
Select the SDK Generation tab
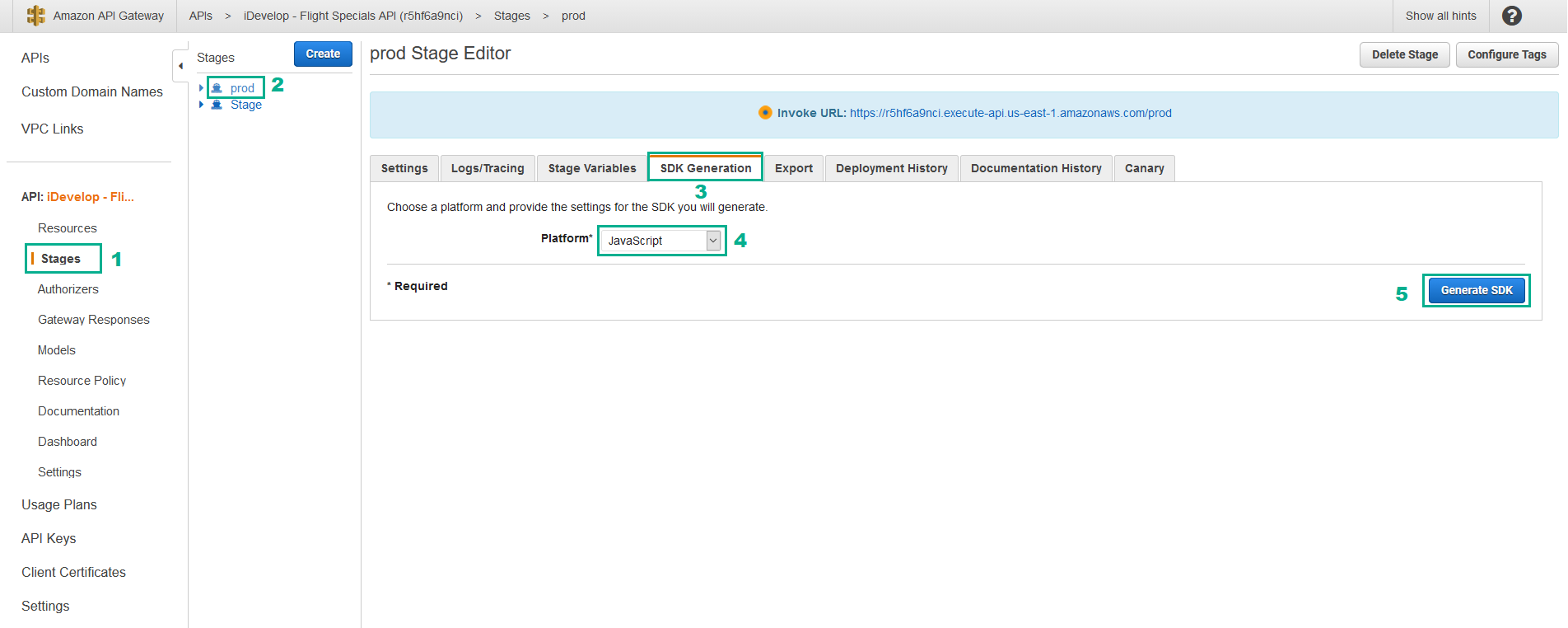[x=706, y=168]
